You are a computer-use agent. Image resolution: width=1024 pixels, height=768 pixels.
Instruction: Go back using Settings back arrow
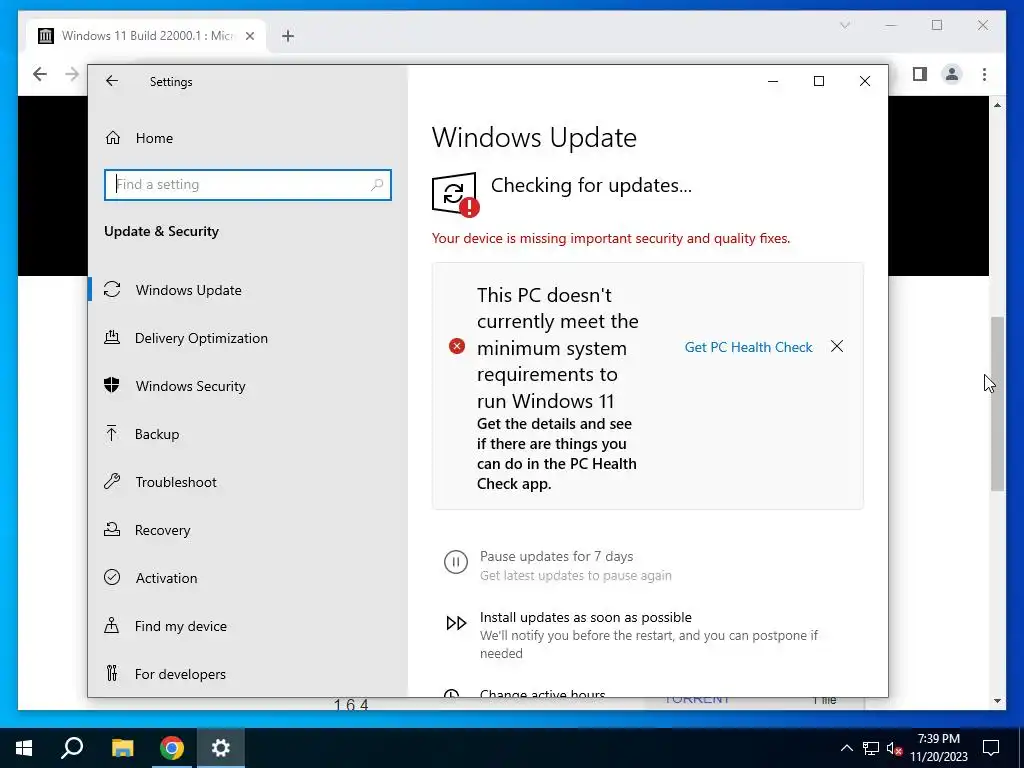[112, 81]
